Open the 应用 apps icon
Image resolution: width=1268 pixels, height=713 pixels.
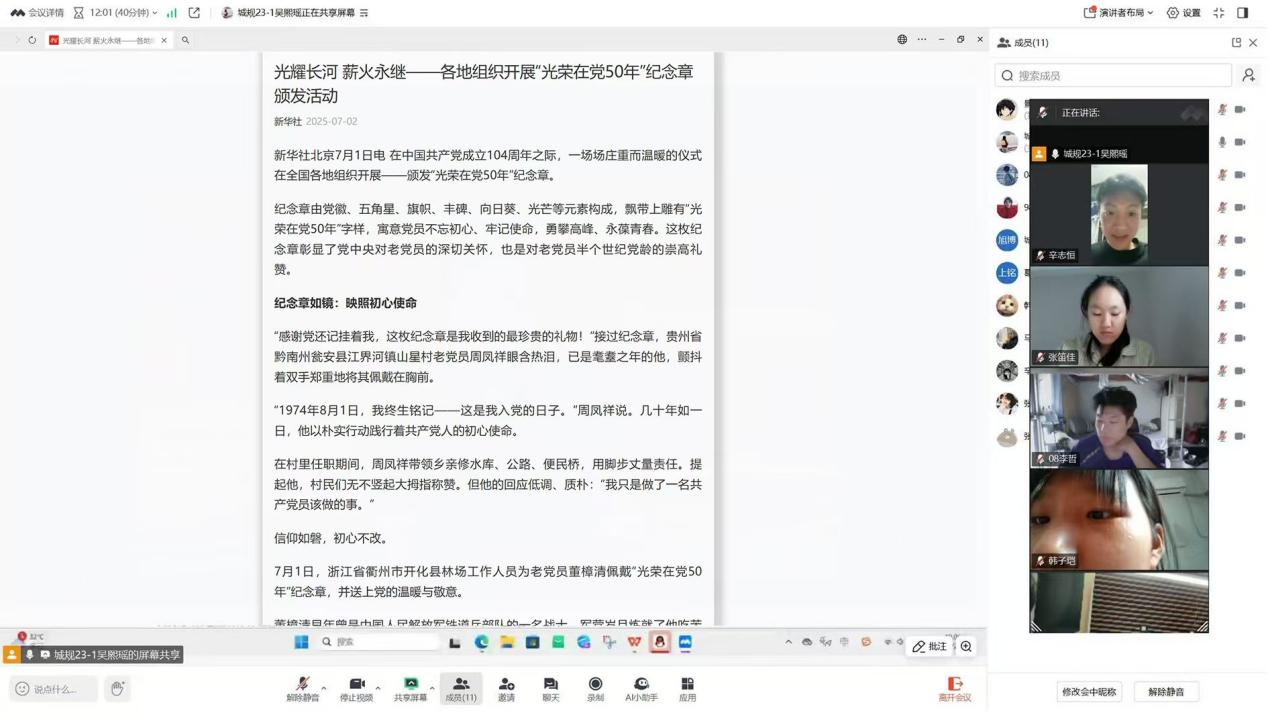point(687,688)
